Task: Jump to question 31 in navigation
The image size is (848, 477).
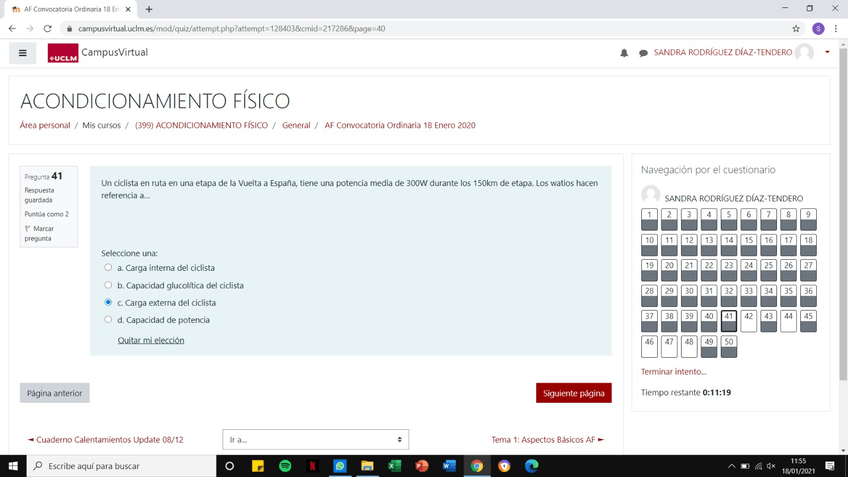Action: click(708, 296)
